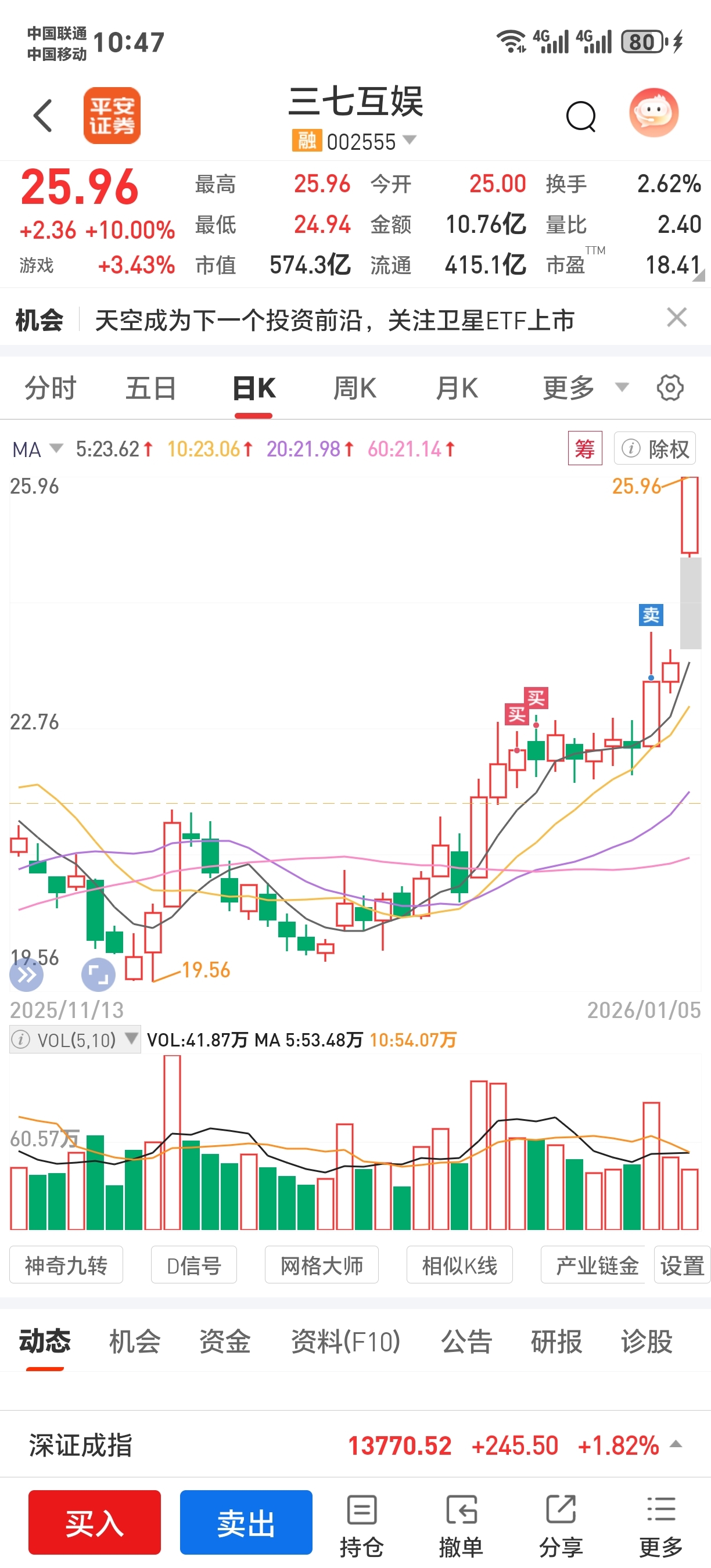Switch to 五日 chart tab

point(151,388)
